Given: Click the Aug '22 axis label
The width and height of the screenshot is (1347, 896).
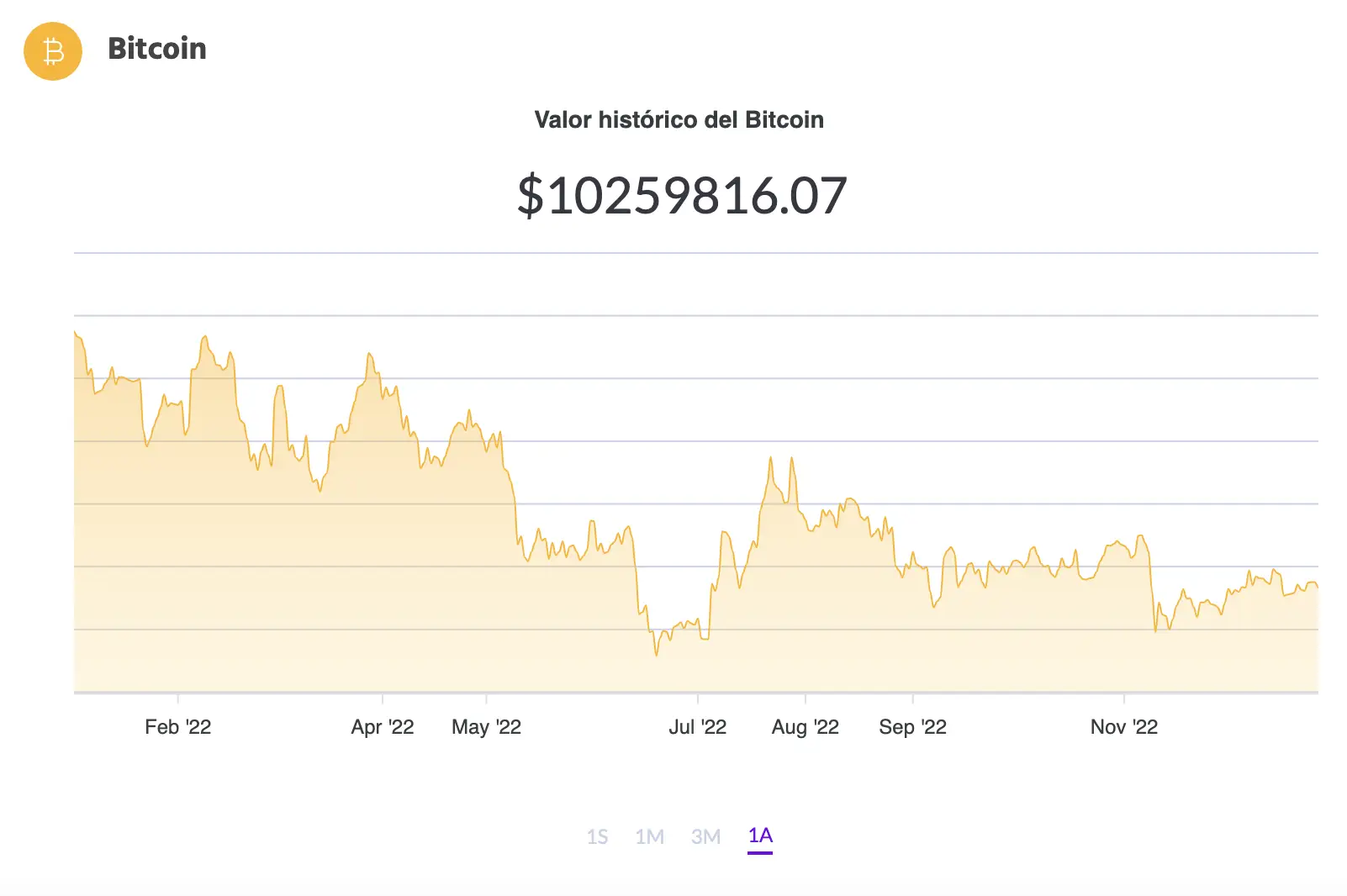Looking at the screenshot, I should pos(806,726).
